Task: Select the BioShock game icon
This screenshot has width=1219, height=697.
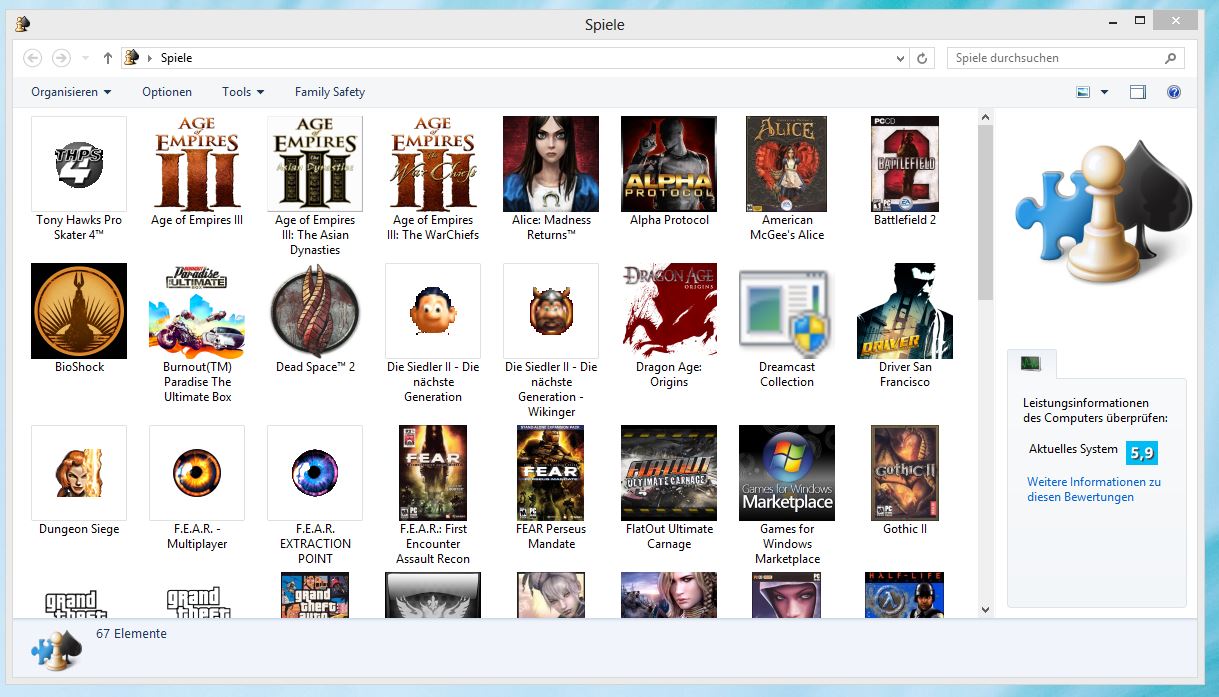Action: coord(79,310)
